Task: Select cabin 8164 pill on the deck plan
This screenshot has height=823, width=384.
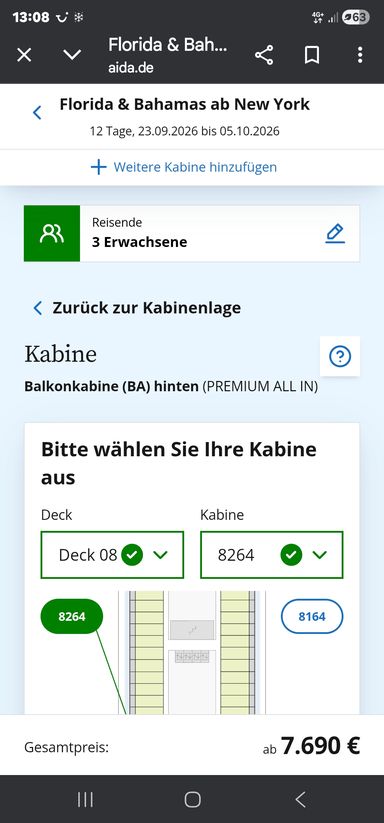Action: pos(312,616)
